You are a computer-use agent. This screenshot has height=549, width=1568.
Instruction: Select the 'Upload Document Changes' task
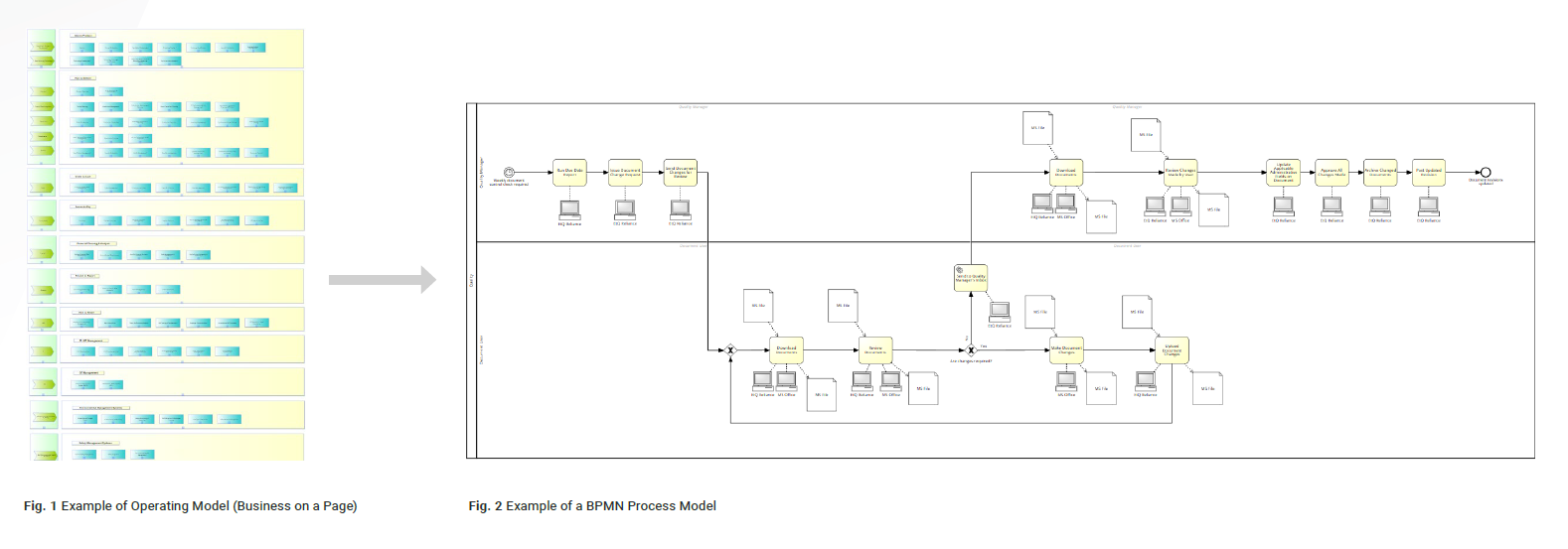(1173, 350)
